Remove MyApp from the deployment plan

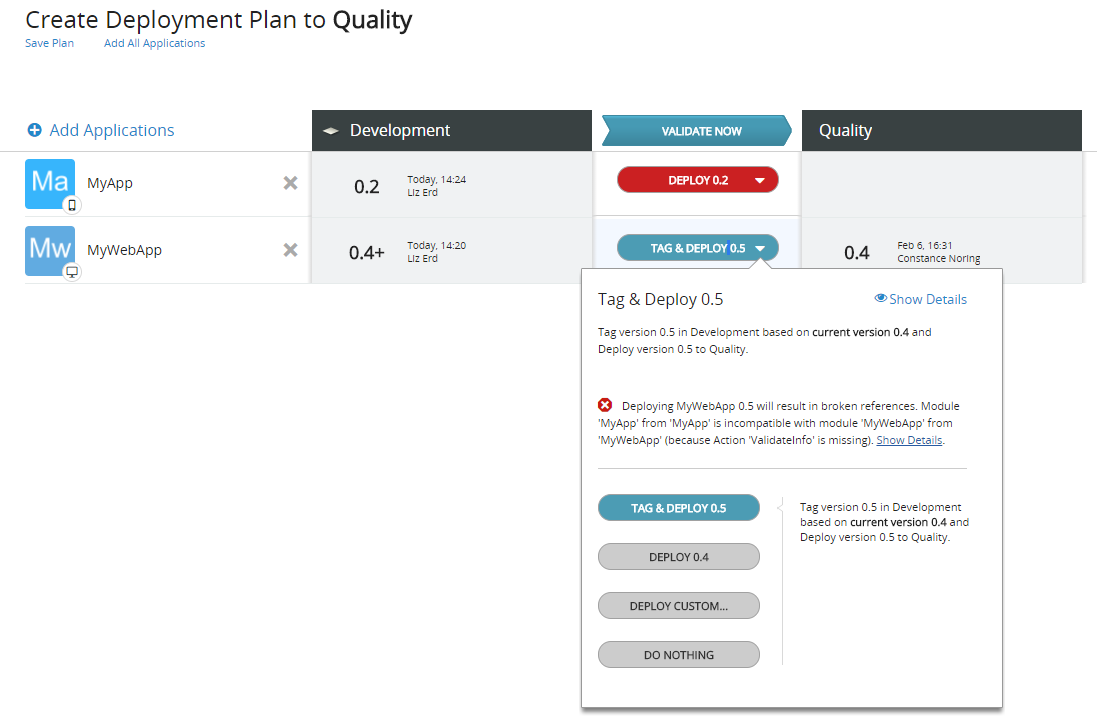coord(290,182)
